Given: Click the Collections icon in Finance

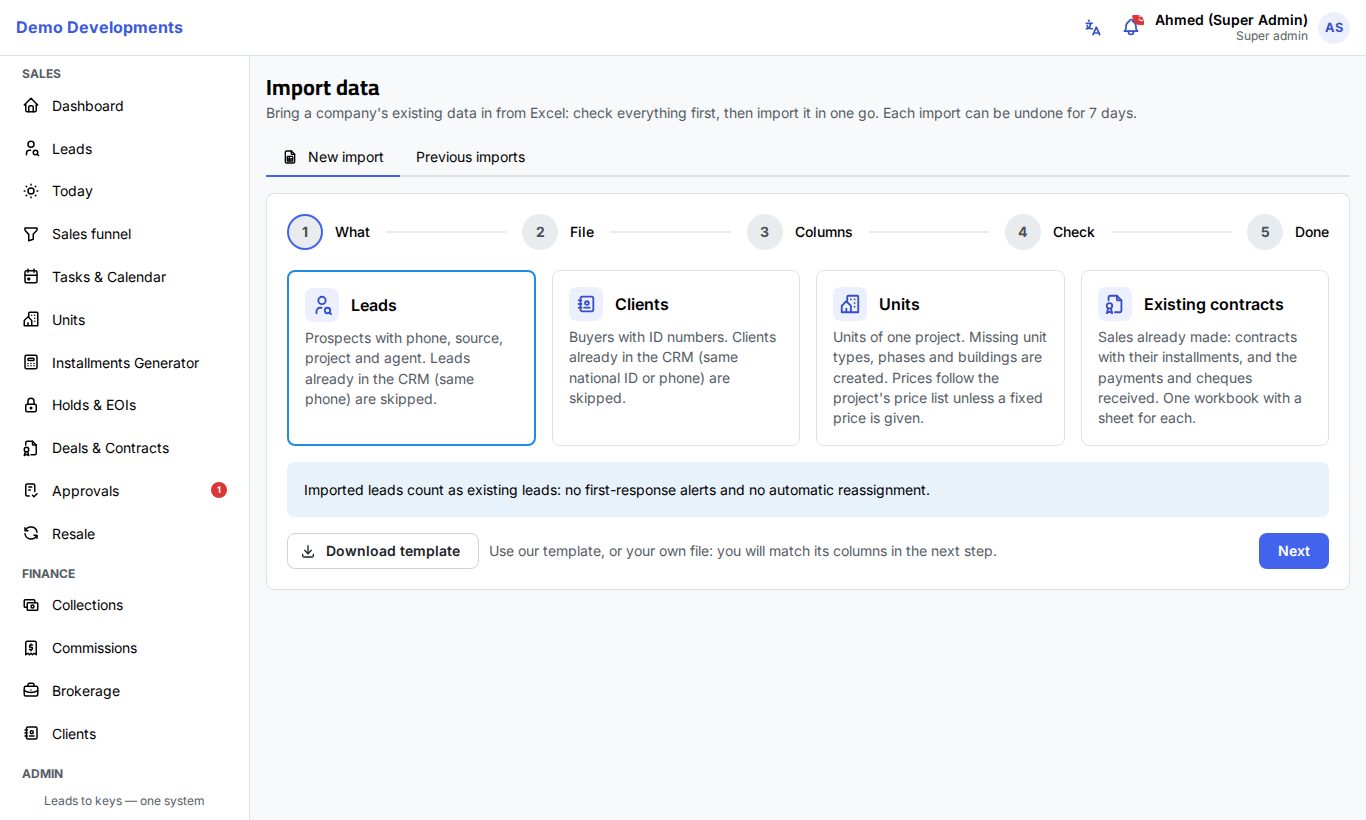Looking at the screenshot, I should coord(31,605).
